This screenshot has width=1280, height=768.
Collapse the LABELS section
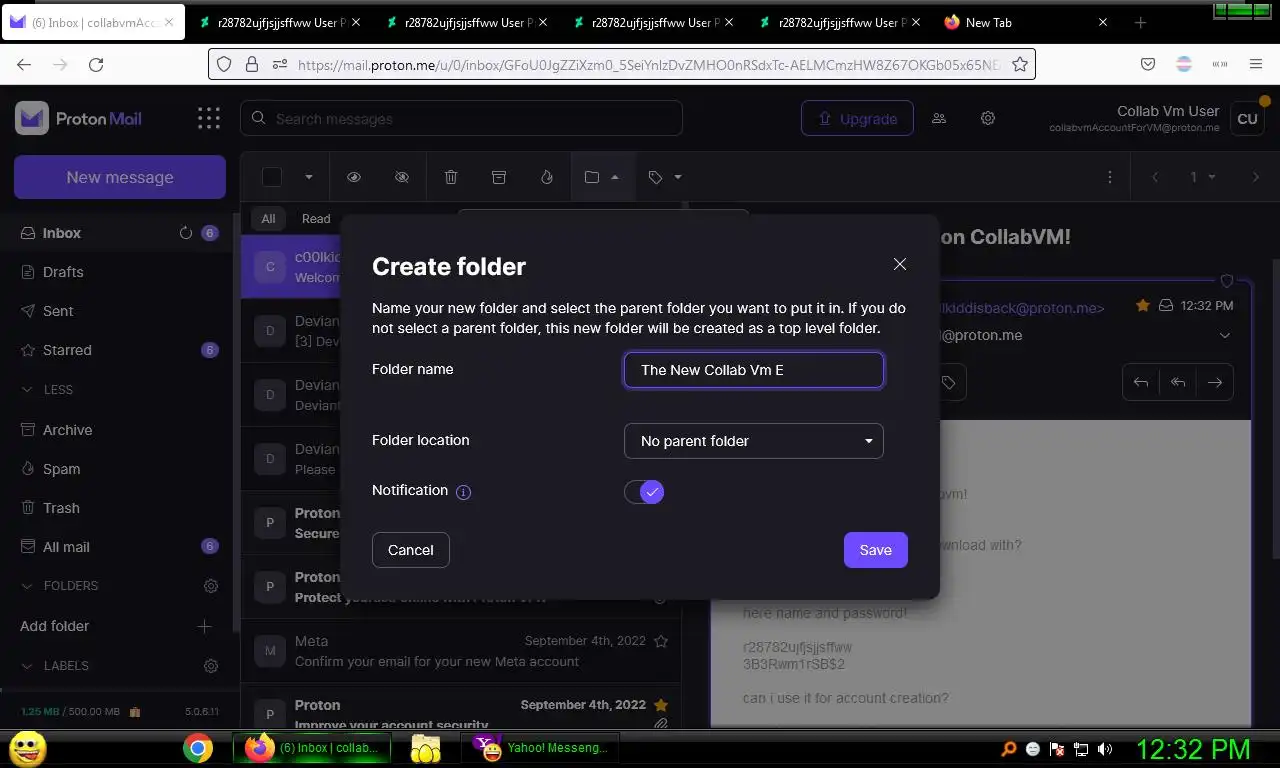(x=56, y=666)
